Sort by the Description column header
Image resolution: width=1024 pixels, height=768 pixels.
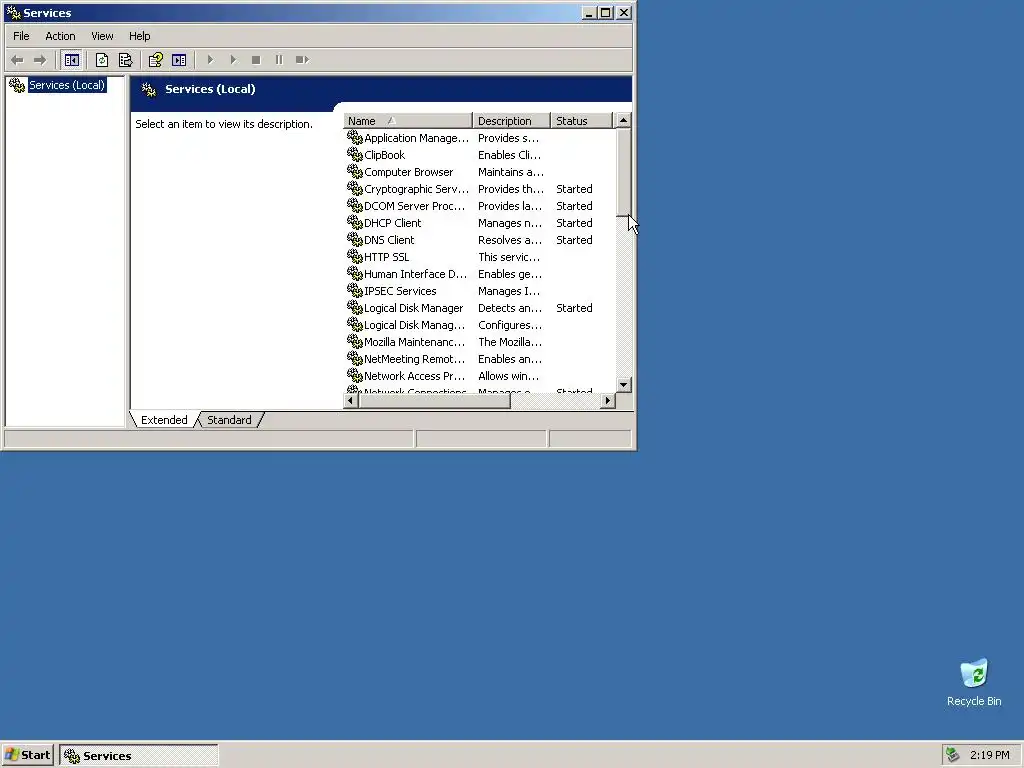click(511, 121)
